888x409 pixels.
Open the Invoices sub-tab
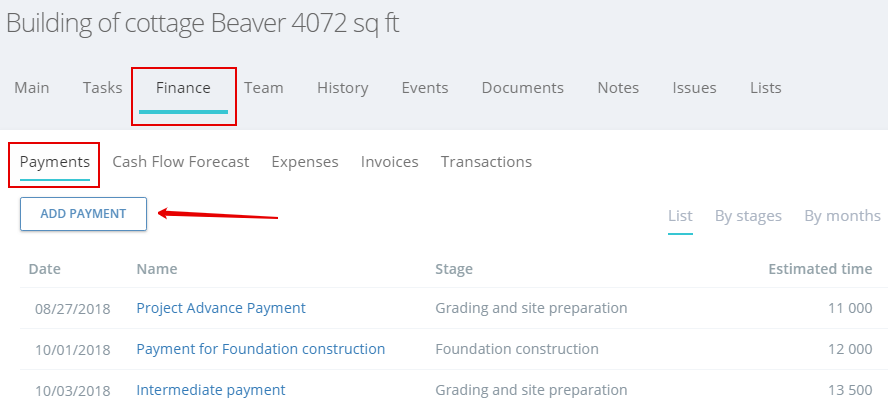tap(390, 162)
